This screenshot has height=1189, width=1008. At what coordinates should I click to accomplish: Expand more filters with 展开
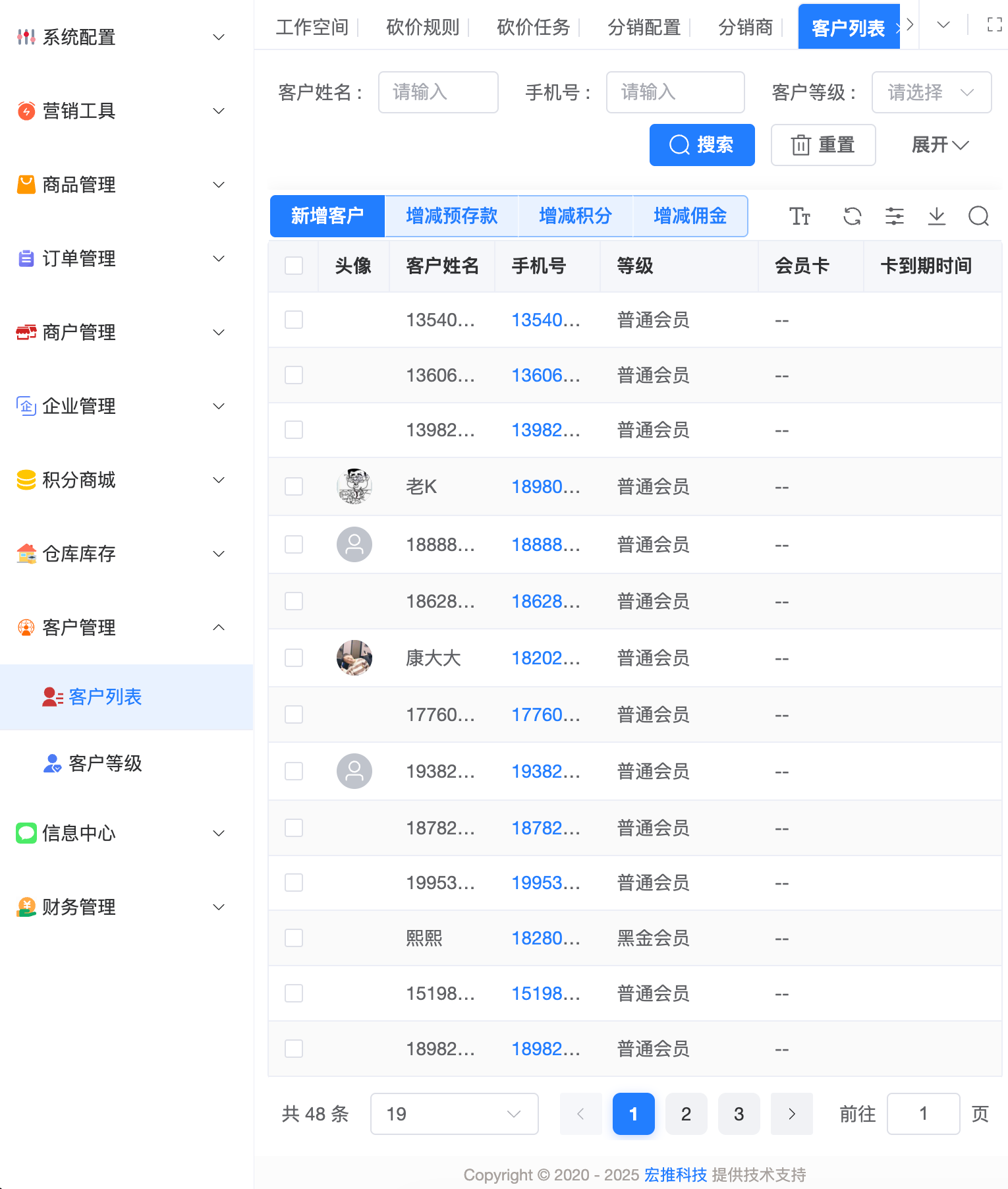pyautogui.click(x=939, y=145)
